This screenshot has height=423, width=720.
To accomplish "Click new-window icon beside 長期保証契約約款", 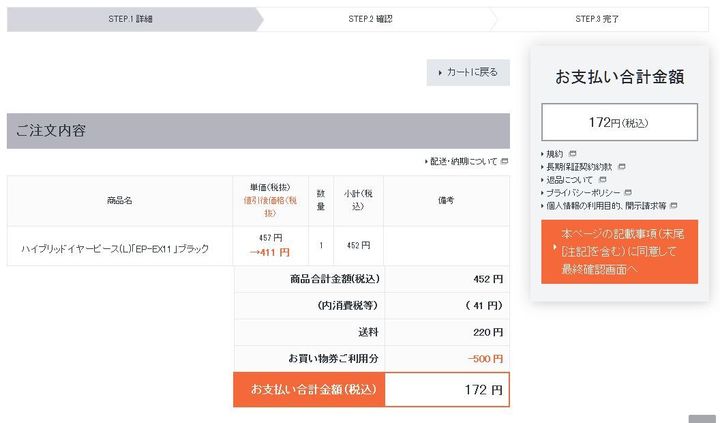I will click(622, 167).
